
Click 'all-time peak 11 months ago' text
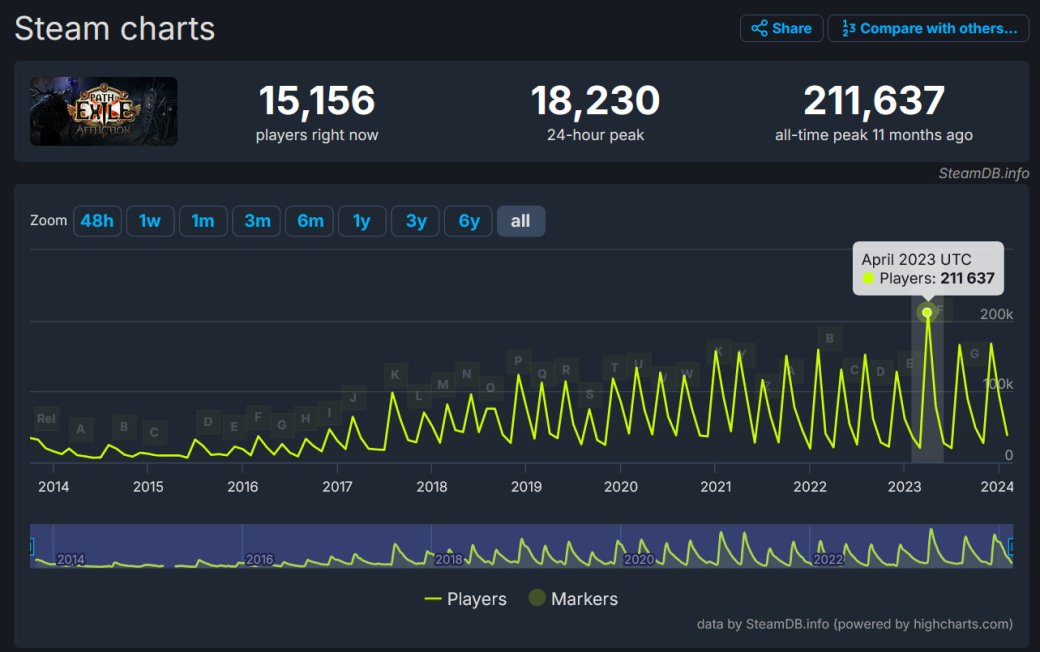pos(874,135)
